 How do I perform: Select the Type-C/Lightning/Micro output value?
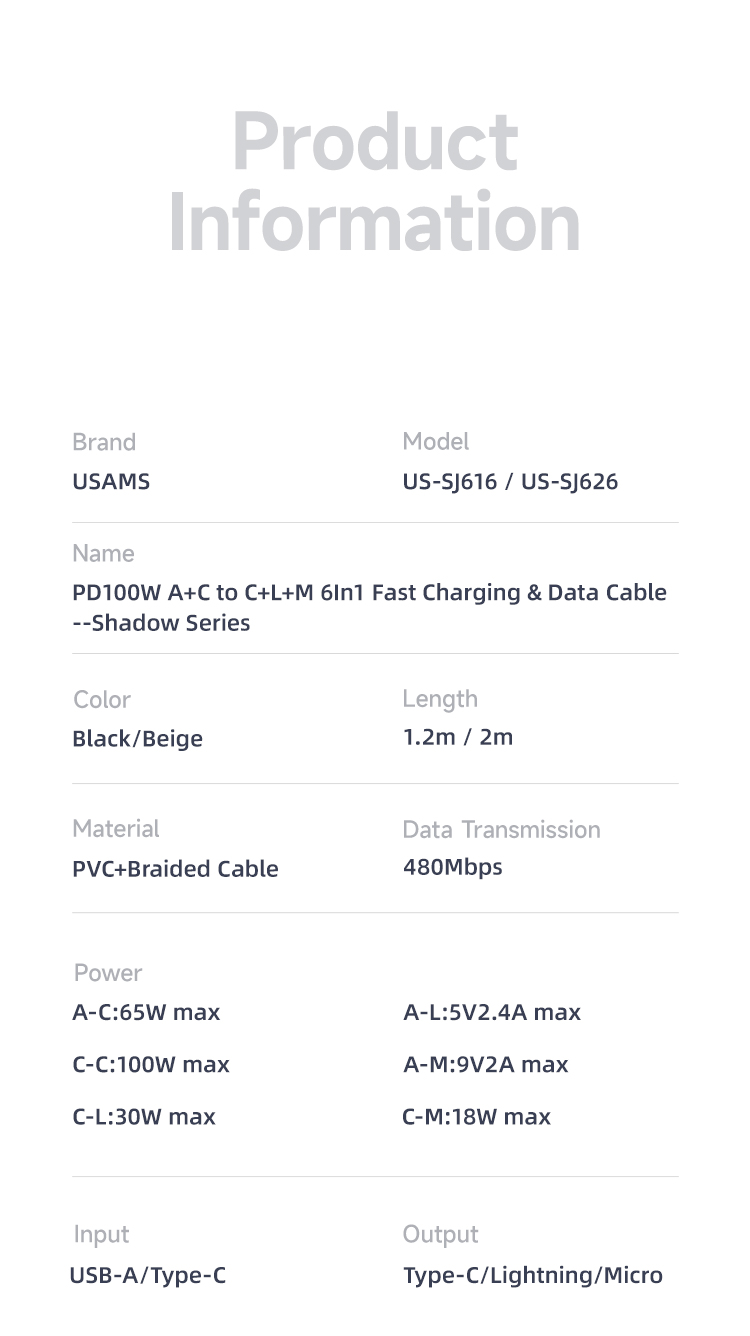[x=532, y=1276]
